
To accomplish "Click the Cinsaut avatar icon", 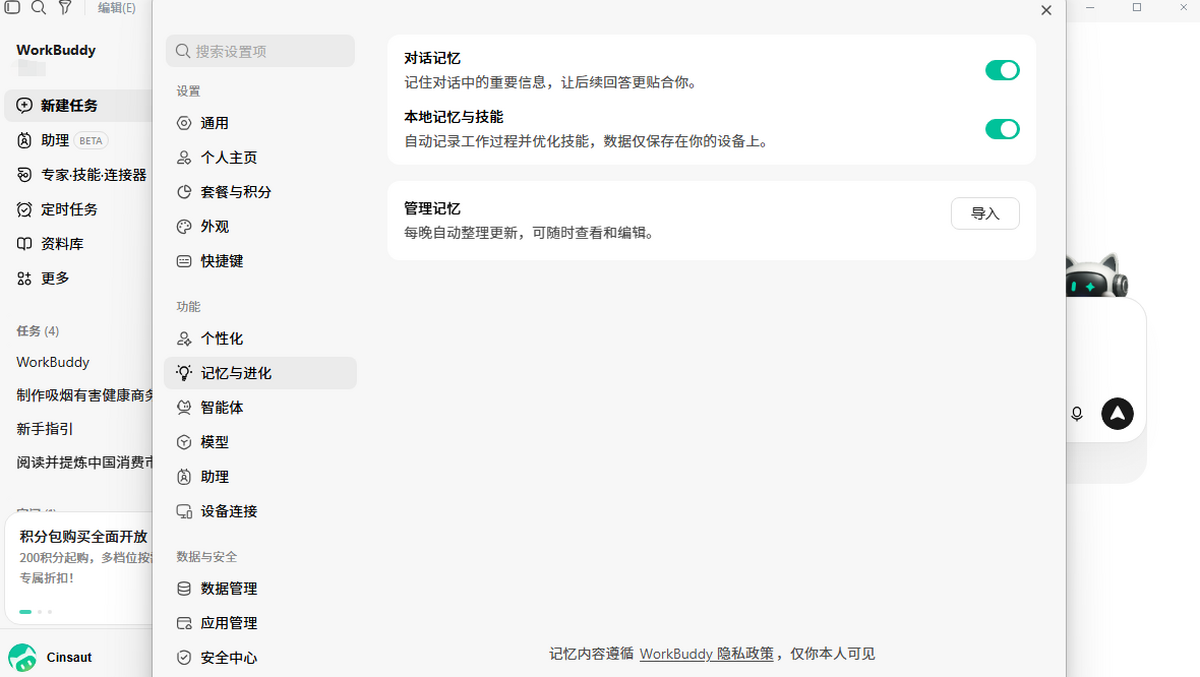I will coord(22,658).
